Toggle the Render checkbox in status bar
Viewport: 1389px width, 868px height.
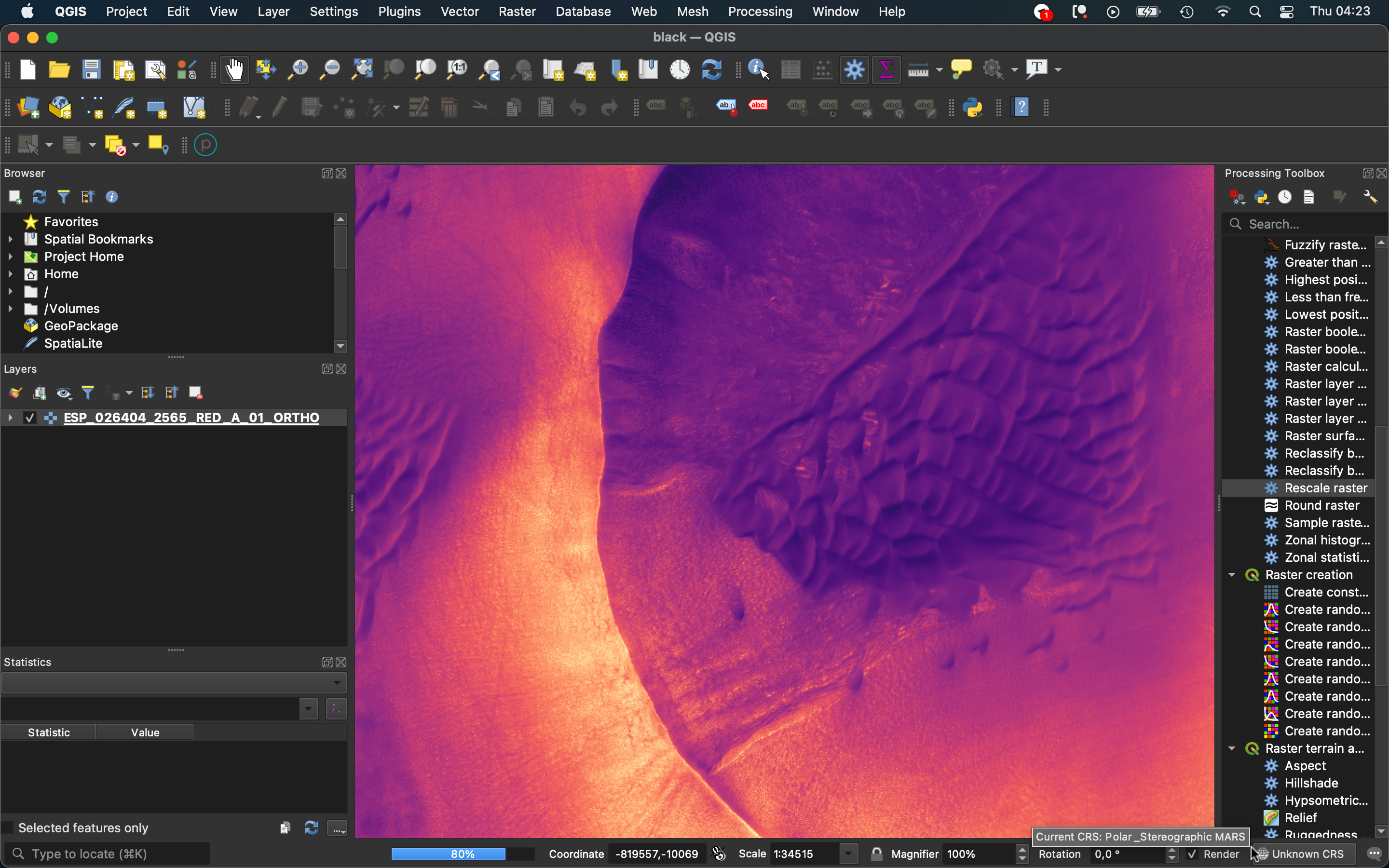click(1193, 854)
